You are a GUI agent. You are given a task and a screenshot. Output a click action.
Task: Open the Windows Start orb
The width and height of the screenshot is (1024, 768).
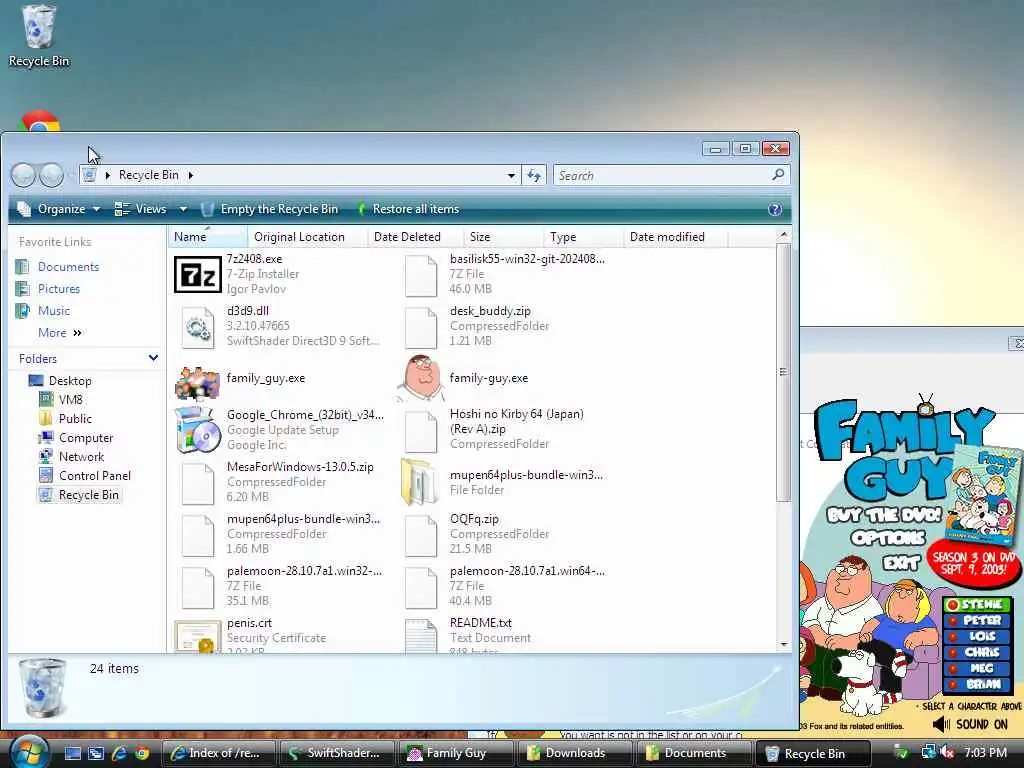click(27, 752)
